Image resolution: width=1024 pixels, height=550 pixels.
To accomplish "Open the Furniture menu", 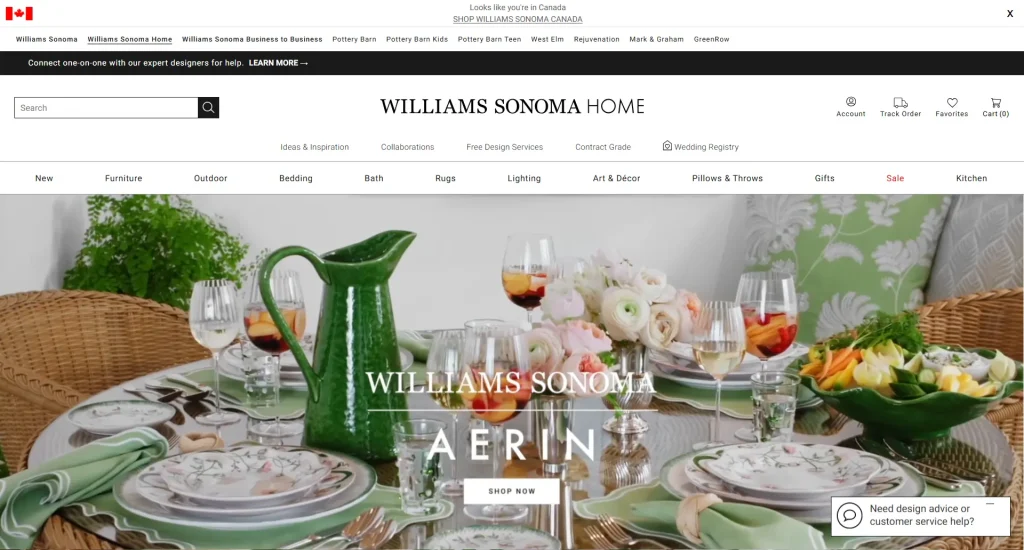I will (x=123, y=178).
